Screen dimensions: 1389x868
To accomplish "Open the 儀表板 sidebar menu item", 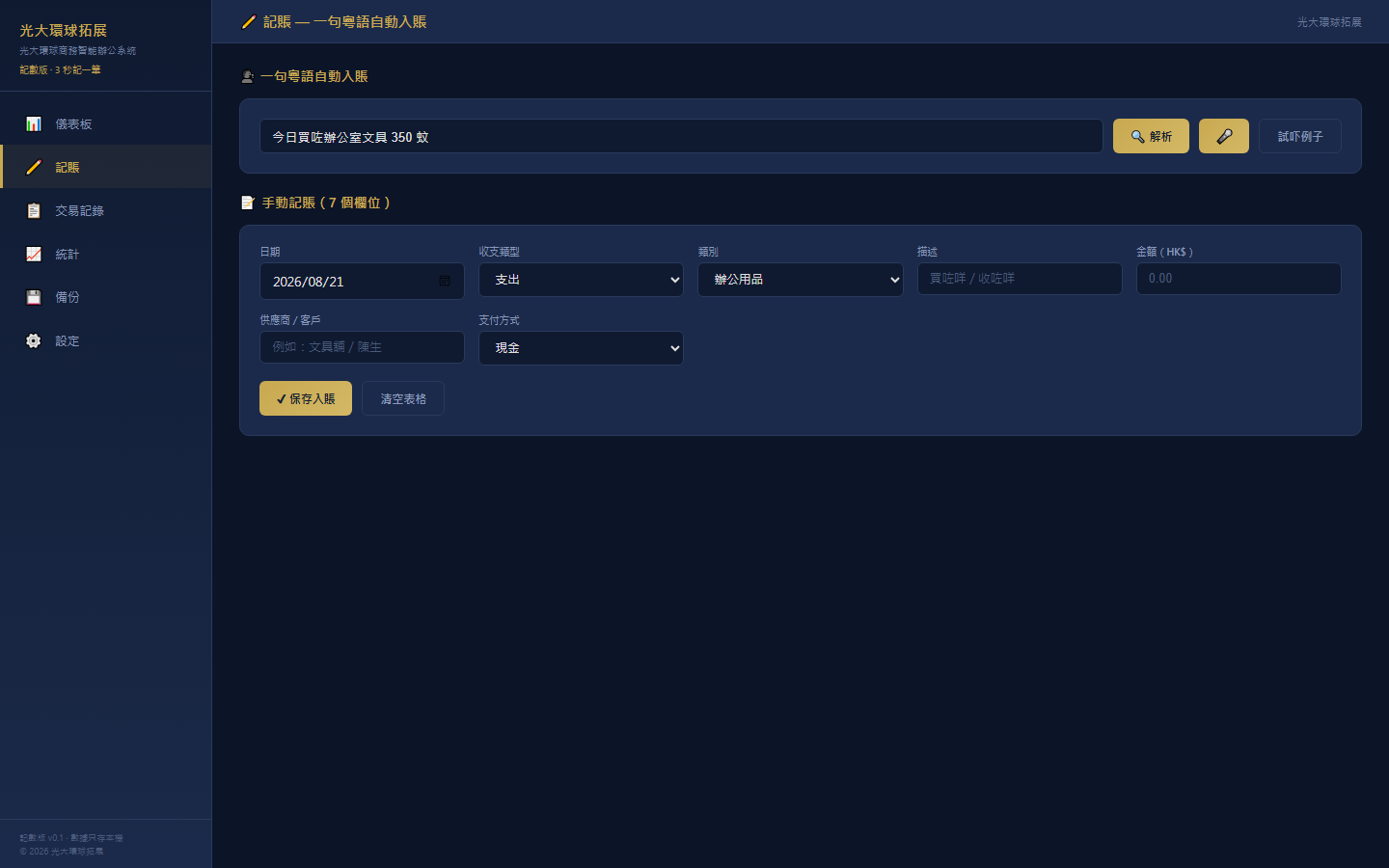I will (x=106, y=123).
